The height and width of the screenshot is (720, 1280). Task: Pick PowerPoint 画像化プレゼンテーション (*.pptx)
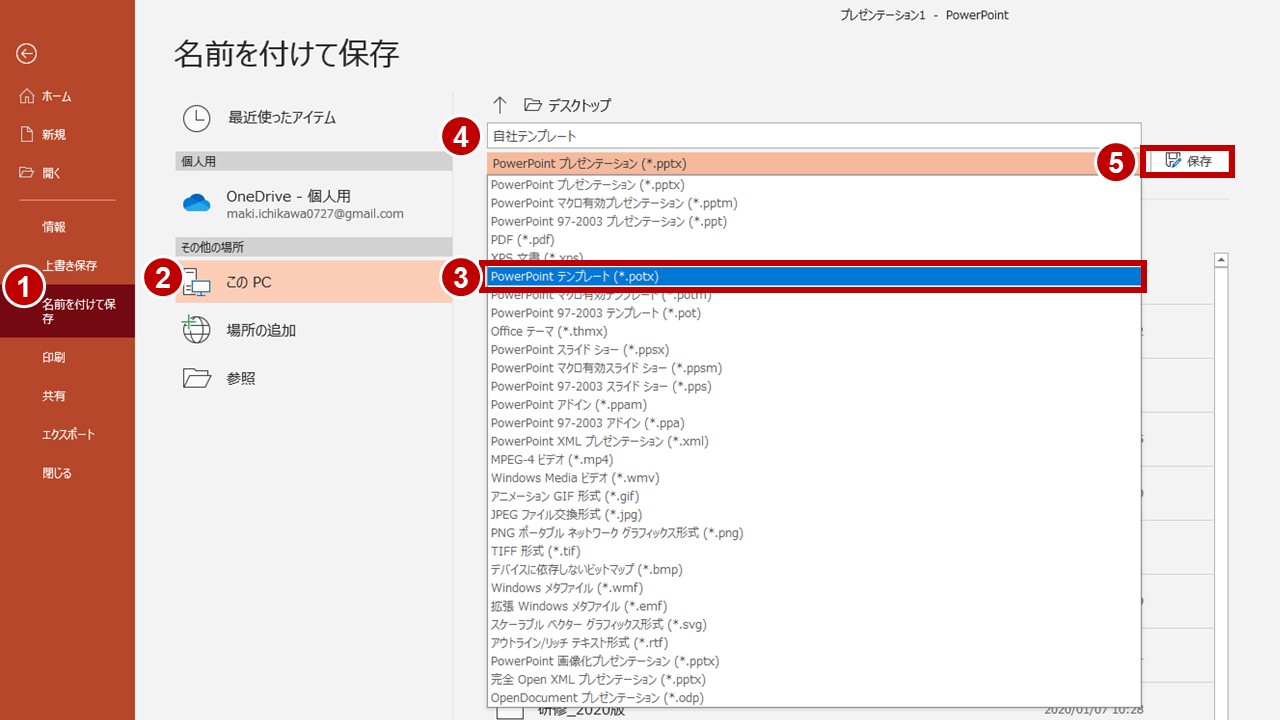814,661
